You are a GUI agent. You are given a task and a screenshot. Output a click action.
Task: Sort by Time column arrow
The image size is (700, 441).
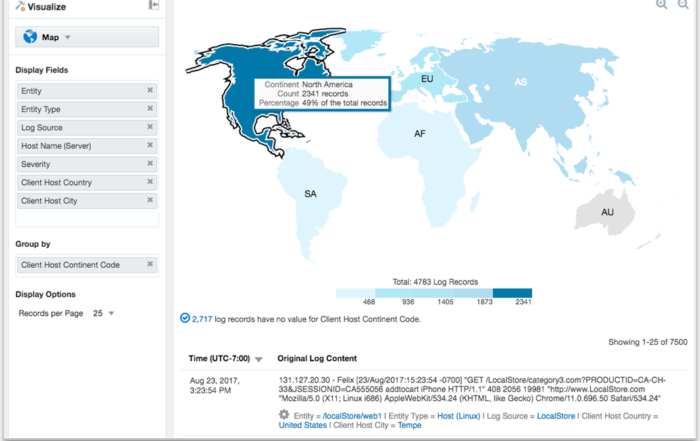(x=258, y=359)
